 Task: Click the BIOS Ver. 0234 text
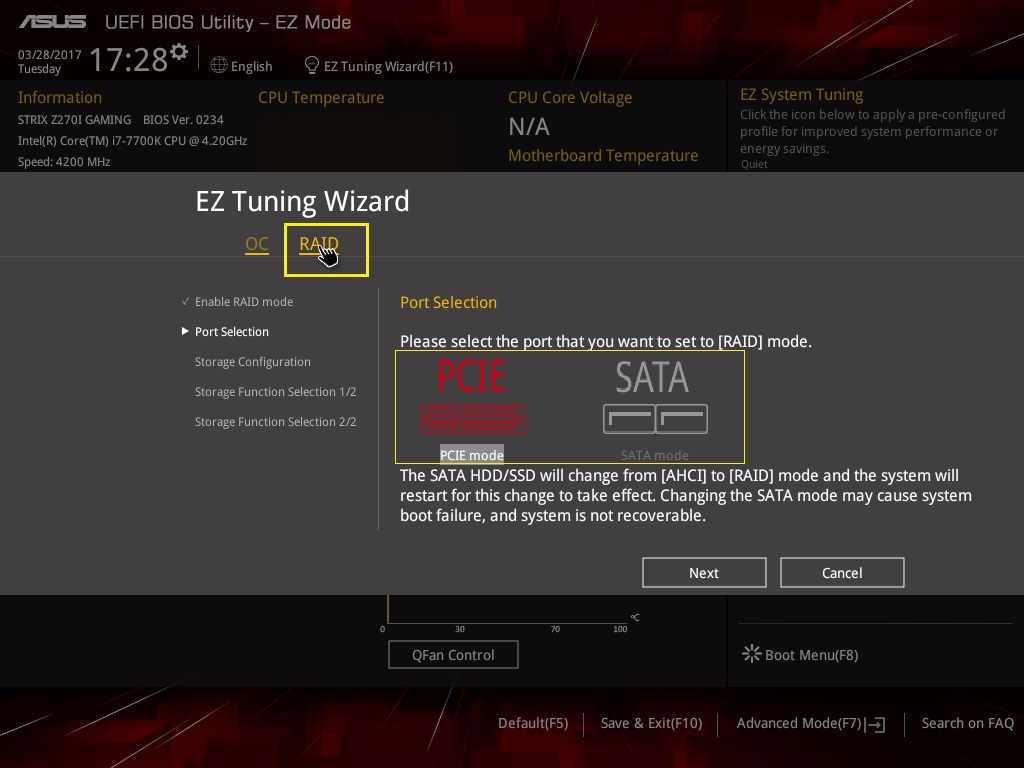183,120
